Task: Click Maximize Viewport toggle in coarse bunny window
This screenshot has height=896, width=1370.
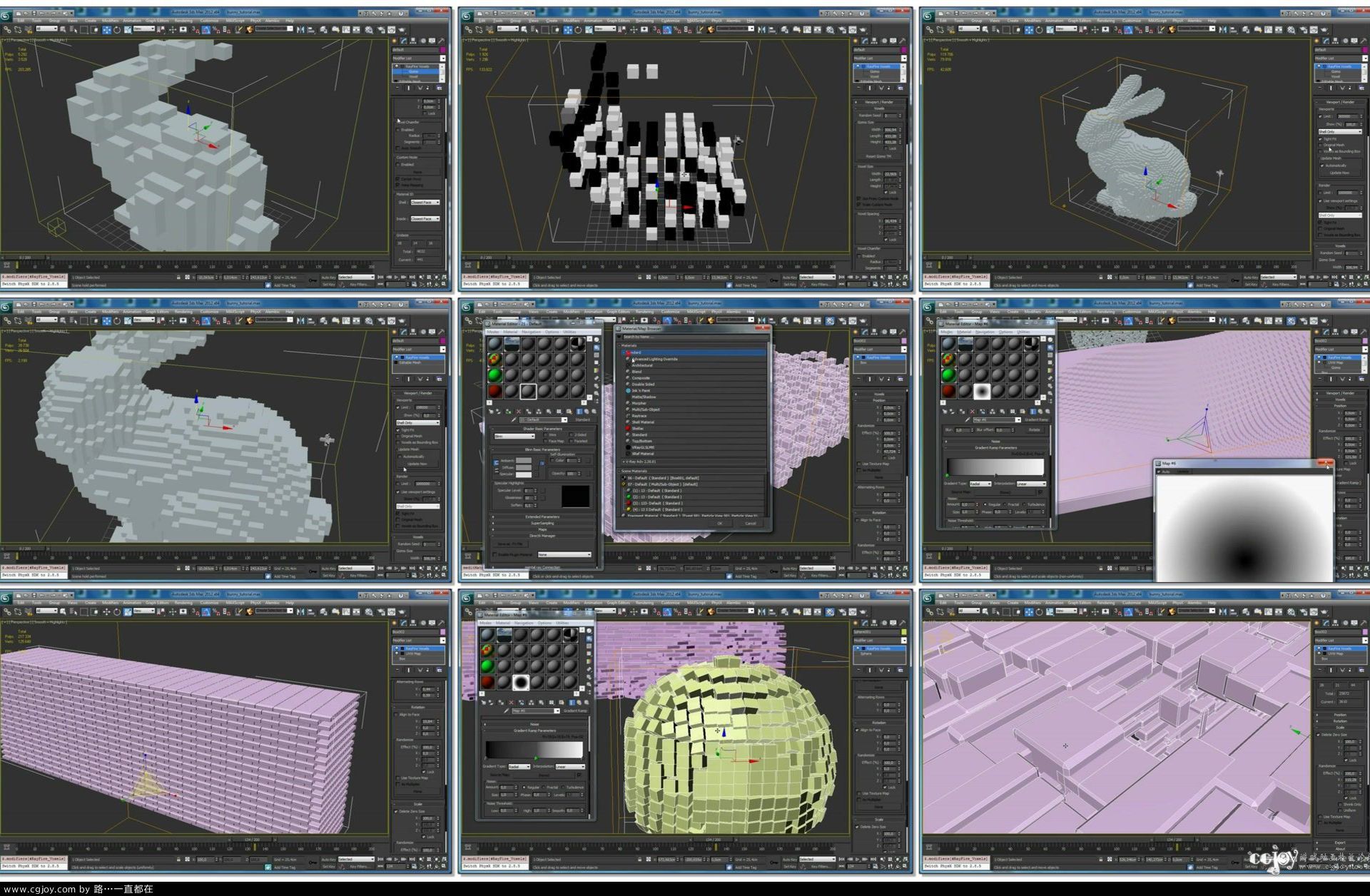Action: [444, 283]
